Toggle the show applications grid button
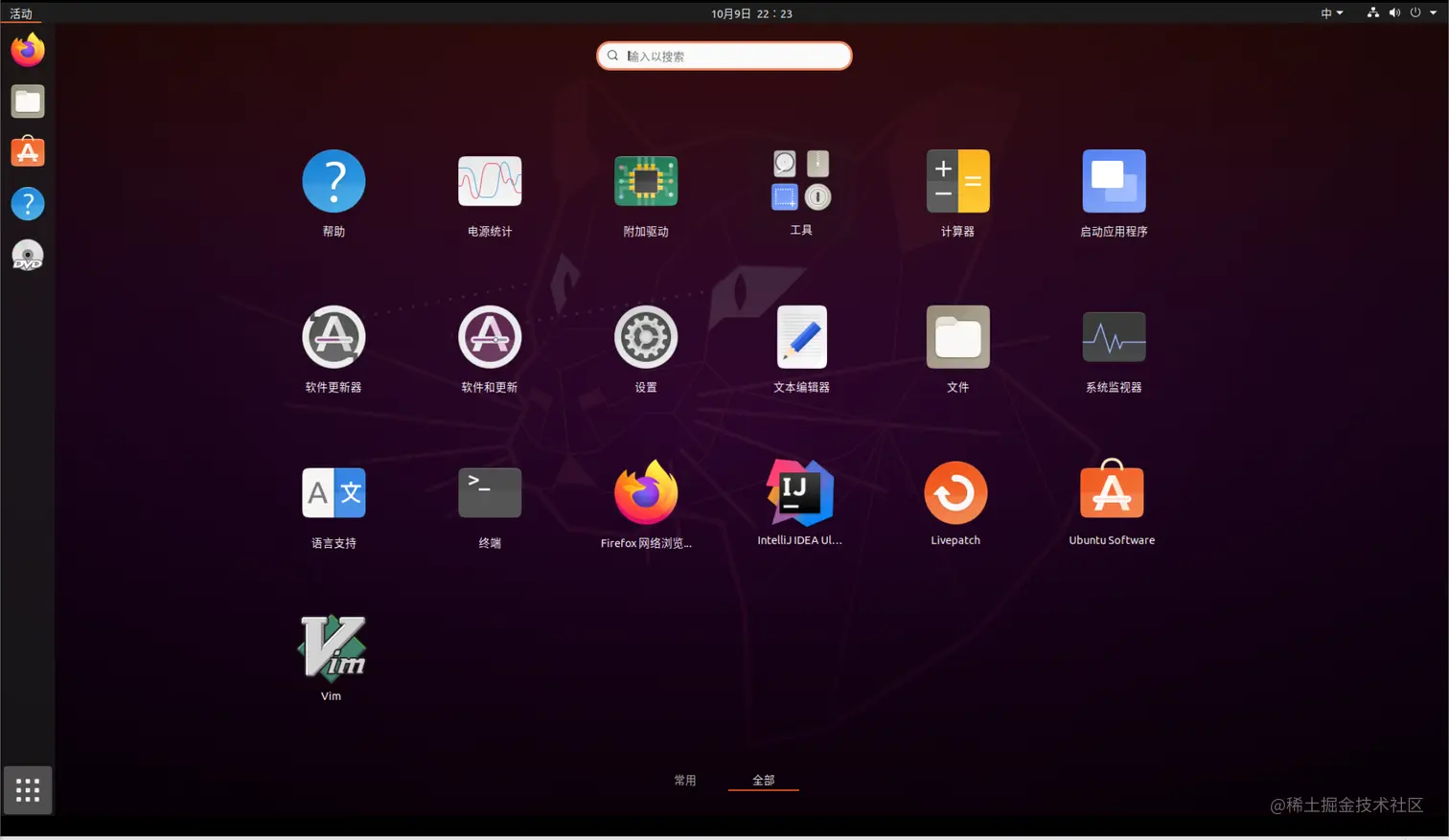 pos(28,790)
